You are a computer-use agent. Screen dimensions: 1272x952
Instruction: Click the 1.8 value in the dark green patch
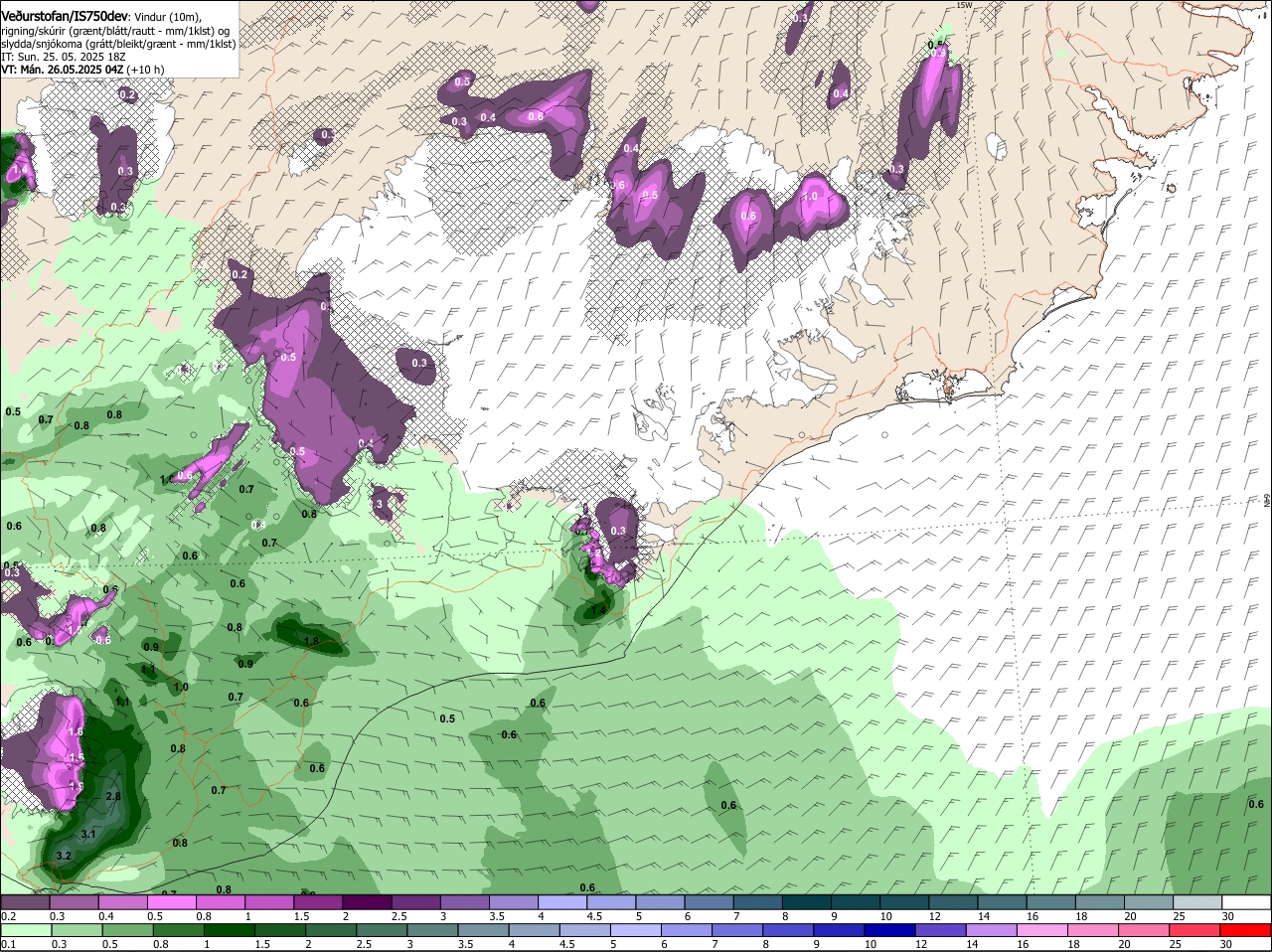311,642
